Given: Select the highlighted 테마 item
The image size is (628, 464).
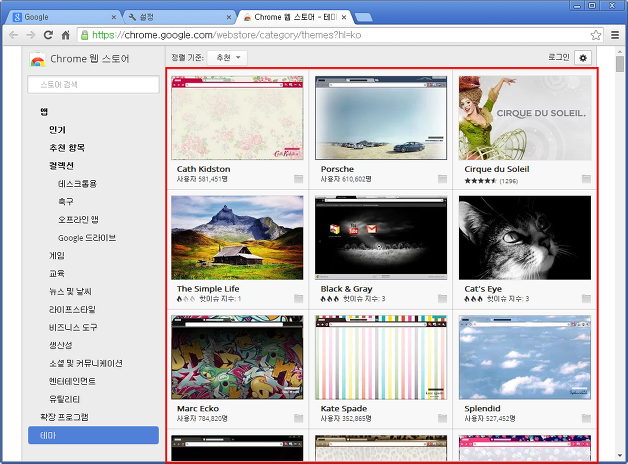Looking at the screenshot, I should pyautogui.click(x=93, y=435).
